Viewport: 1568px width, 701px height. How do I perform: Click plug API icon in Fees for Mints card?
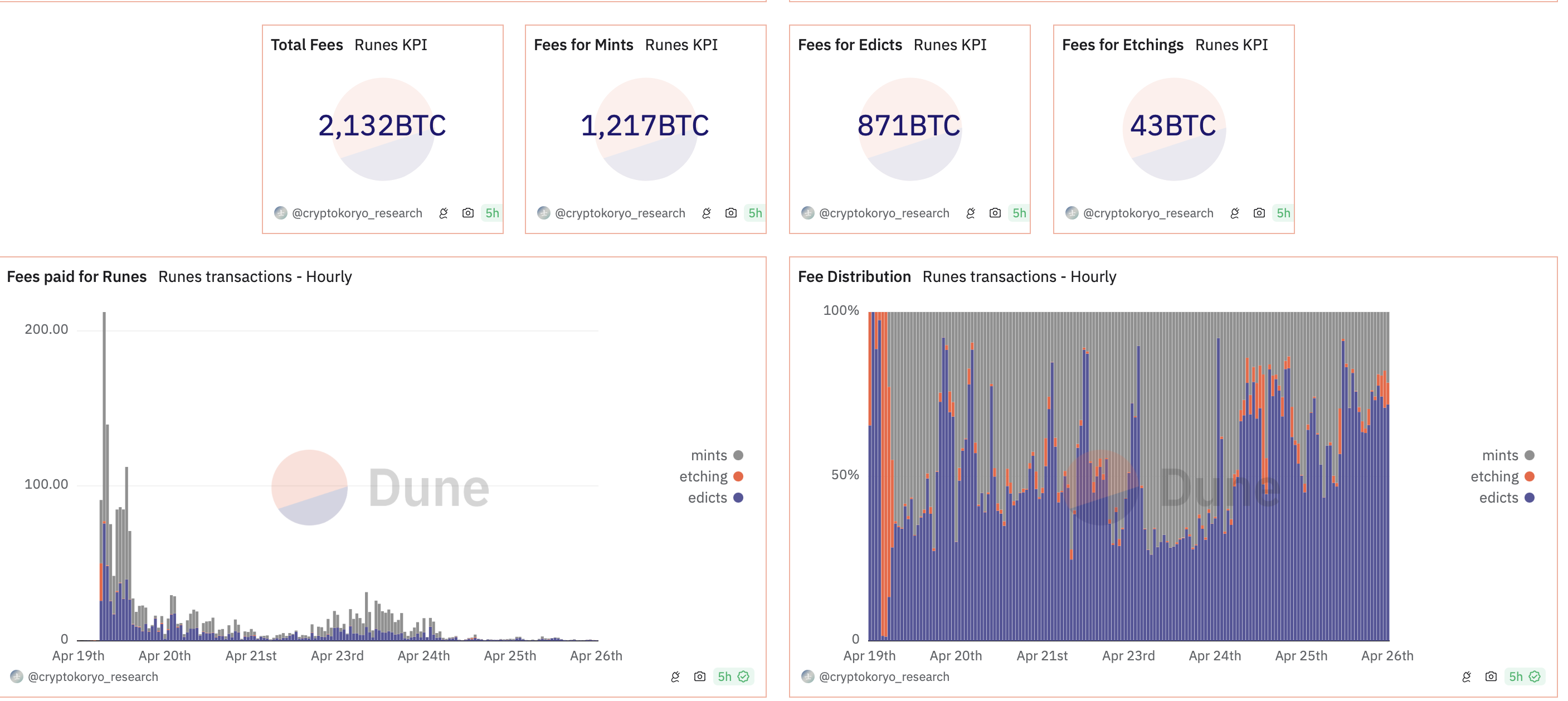[706, 213]
